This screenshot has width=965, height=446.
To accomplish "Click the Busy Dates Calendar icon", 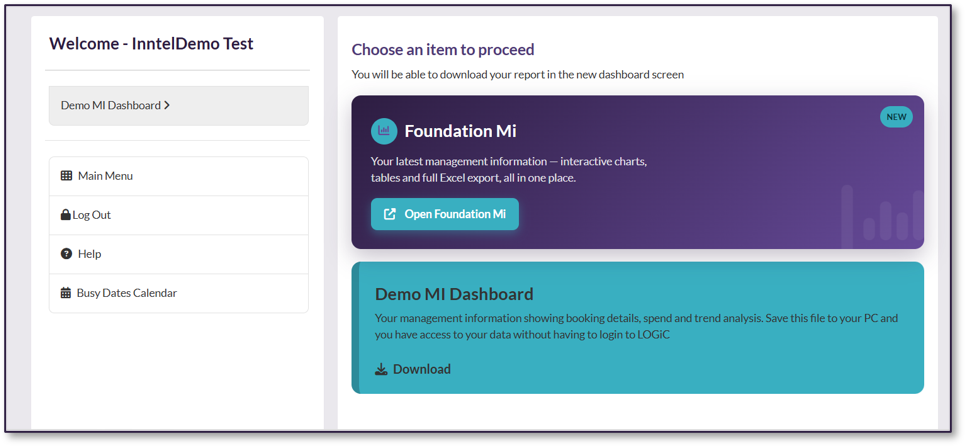I will 66,293.
